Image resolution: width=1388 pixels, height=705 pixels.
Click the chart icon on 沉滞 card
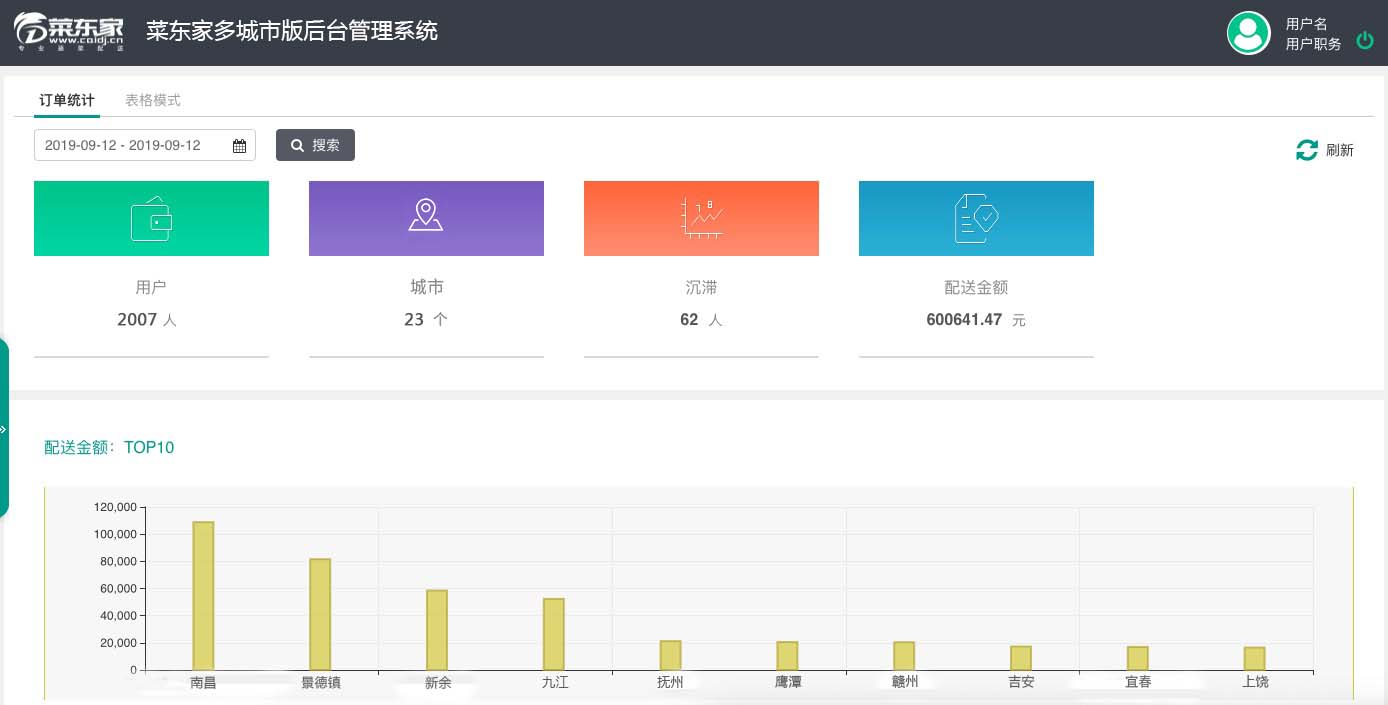[701, 218]
